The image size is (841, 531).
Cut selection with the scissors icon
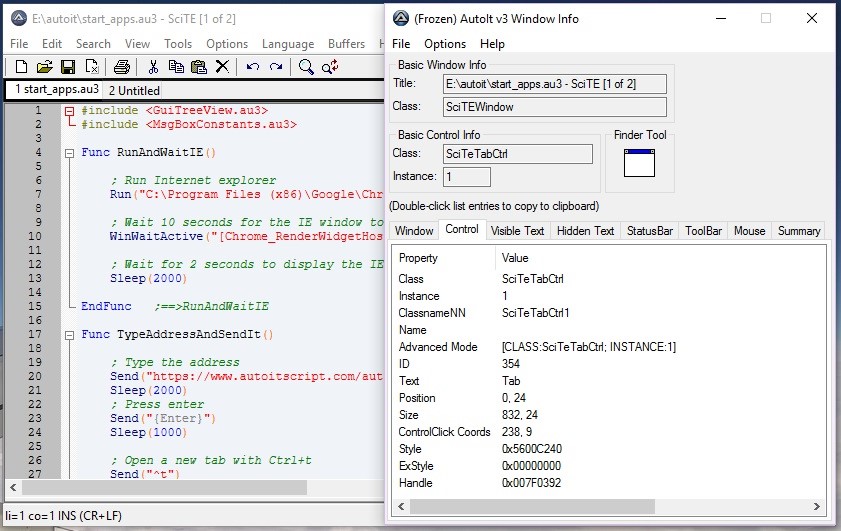(x=153, y=67)
